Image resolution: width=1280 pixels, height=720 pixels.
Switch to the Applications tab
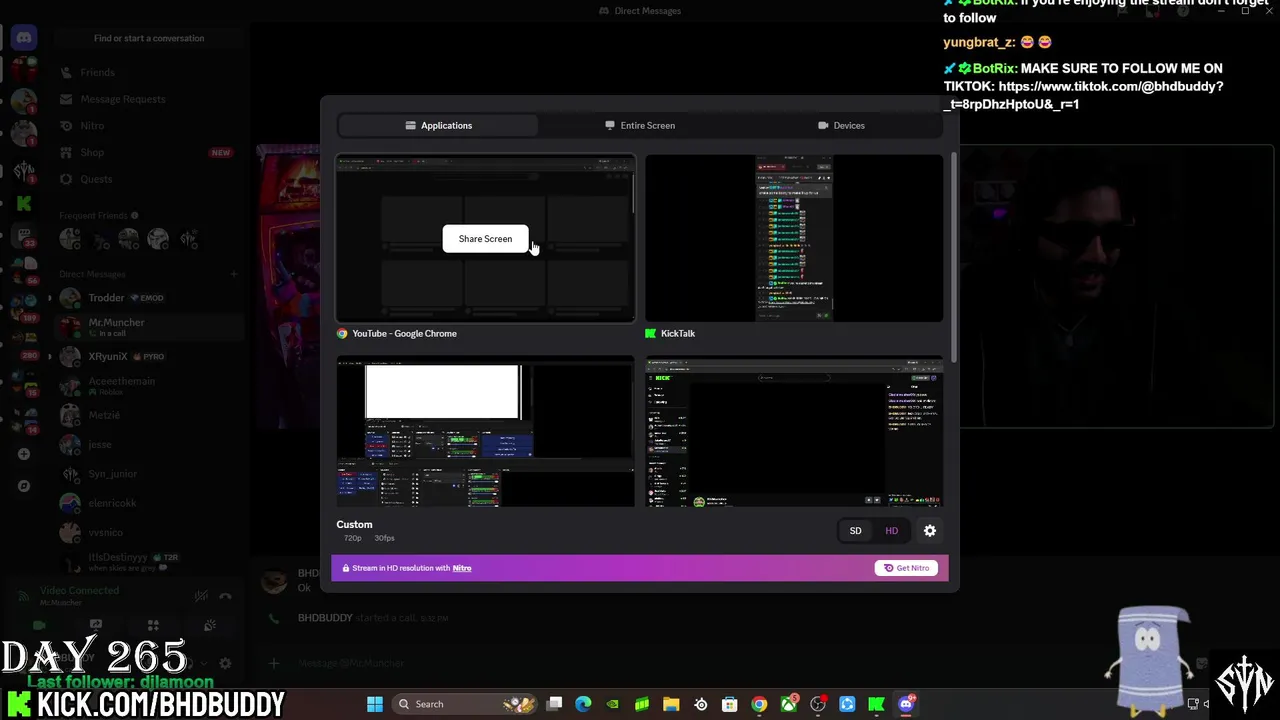[x=439, y=125]
